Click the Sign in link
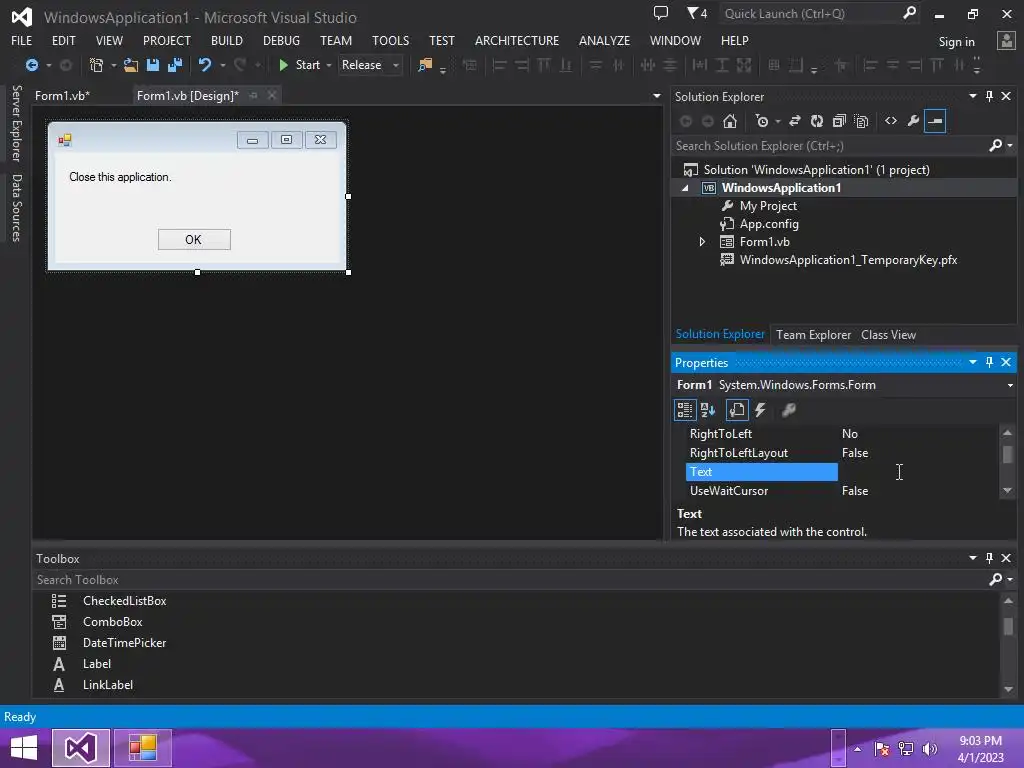Image resolution: width=1024 pixels, height=768 pixels. pyautogui.click(x=956, y=42)
